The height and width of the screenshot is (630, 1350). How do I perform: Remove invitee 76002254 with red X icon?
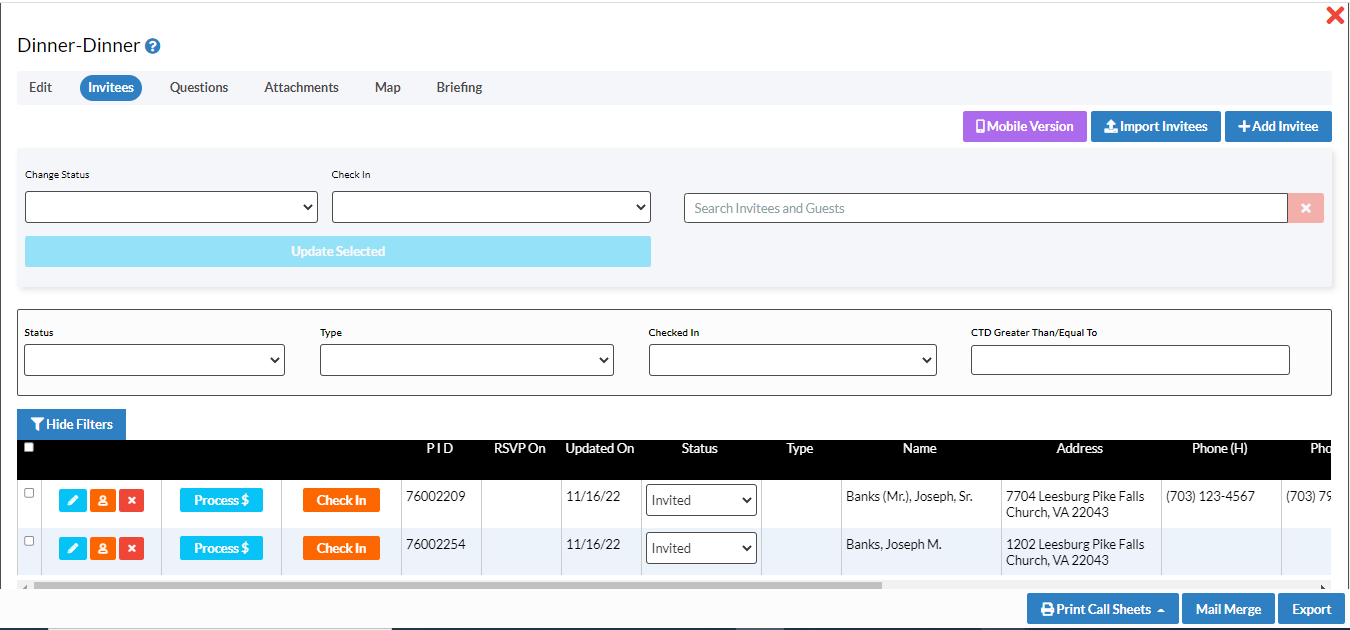(x=131, y=548)
